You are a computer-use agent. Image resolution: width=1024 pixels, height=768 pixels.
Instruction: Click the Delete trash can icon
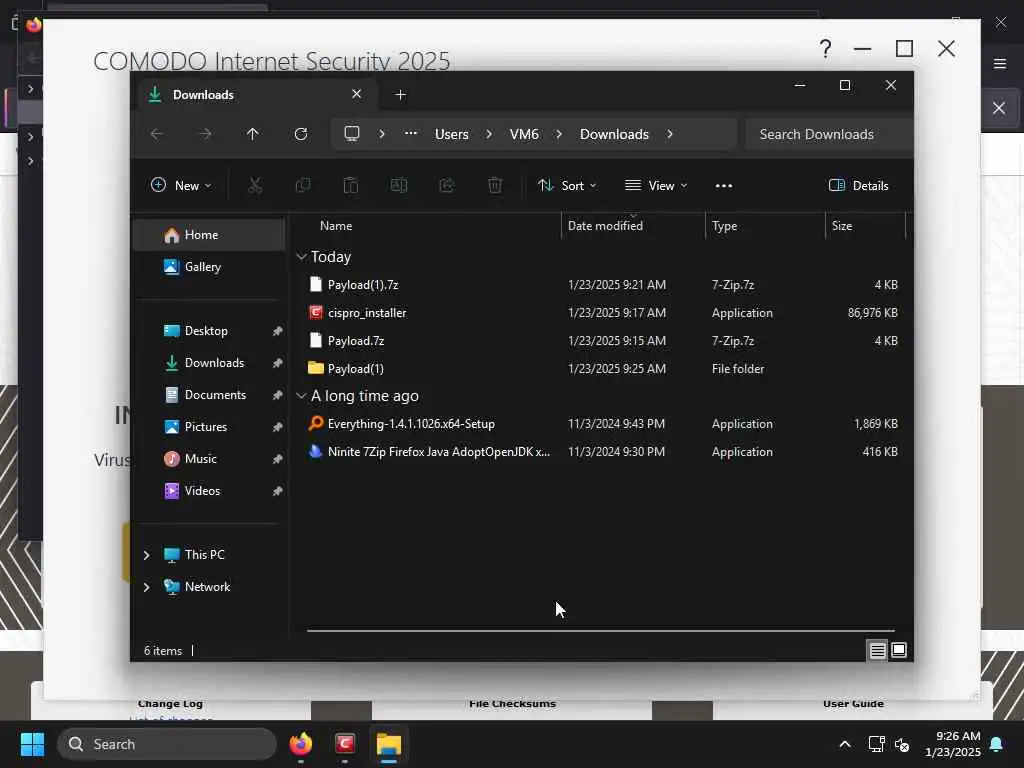click(x=495, y=185)
